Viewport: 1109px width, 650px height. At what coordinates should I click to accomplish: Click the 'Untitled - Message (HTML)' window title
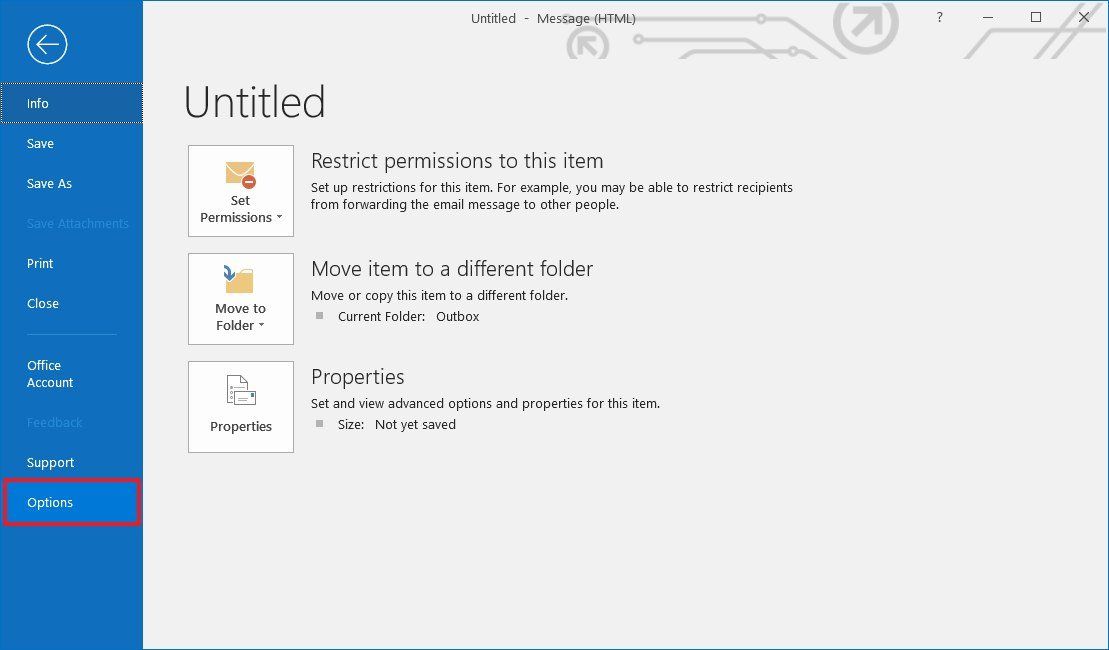tap(553, 18)
